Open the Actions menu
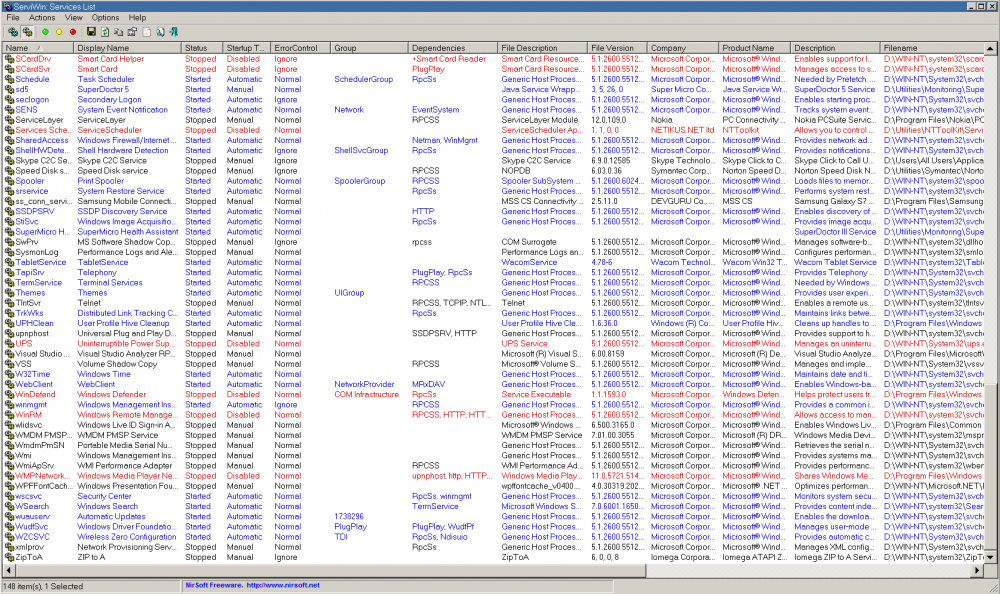This screenshot has width=1000, height=594. [42, 18]
